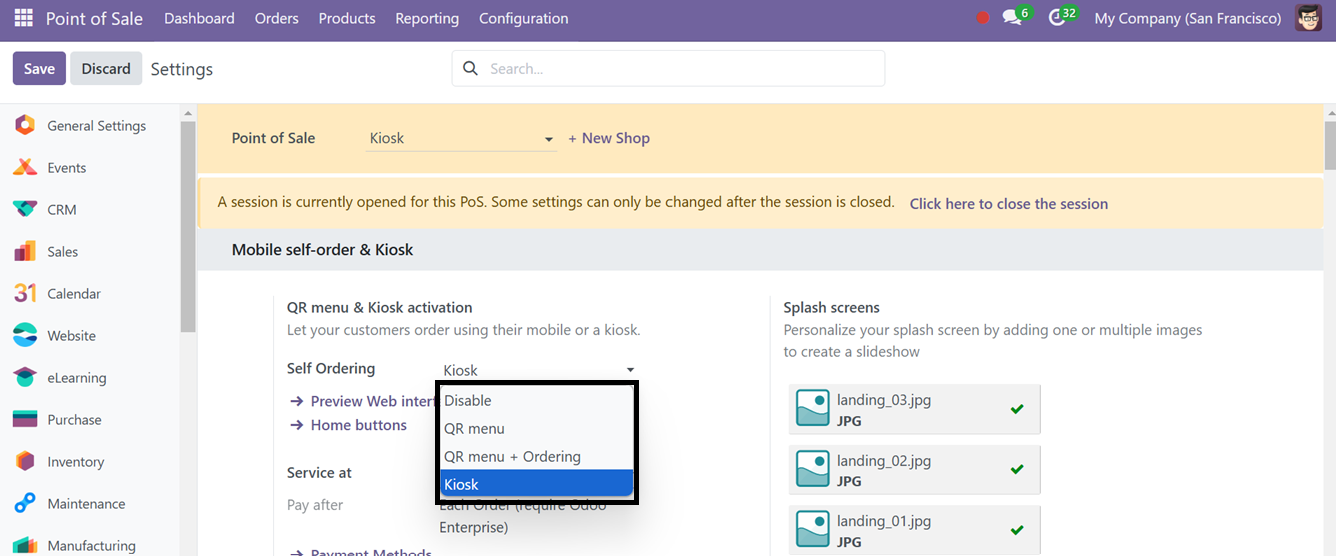Open the Home buttons link
Viewport: 1336px width, 556px height.
point(348,425)
